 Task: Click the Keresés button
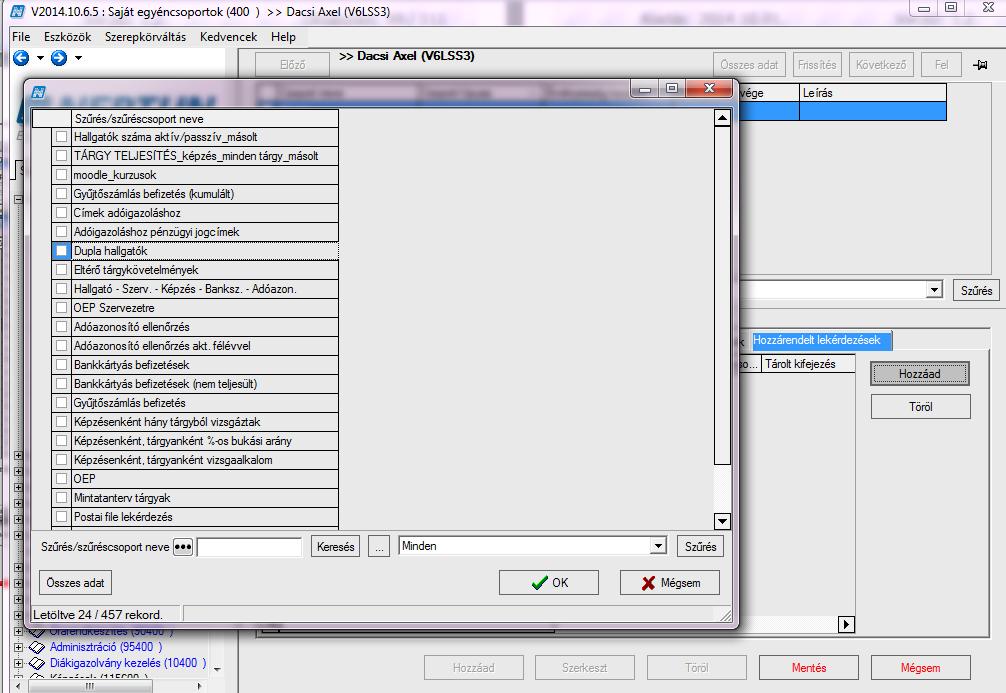tap(336, 547)
